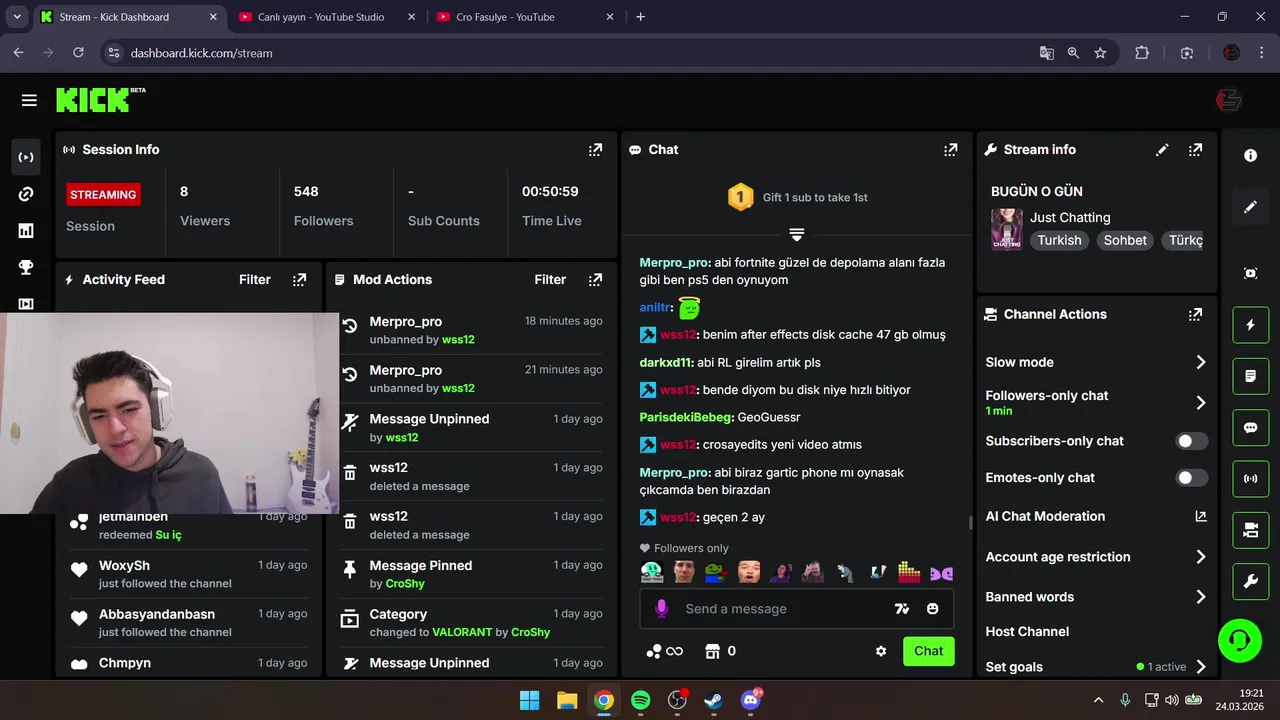Toggle the Channel Actions widget in right sidebar
The height and width of the screenshot is (720, 1280).
1250,530
